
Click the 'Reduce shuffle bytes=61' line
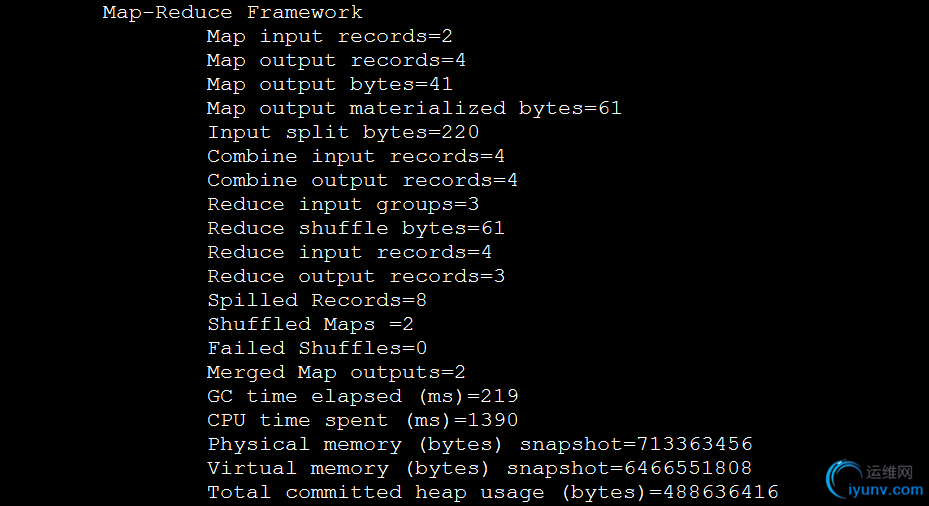pos(356,229)
